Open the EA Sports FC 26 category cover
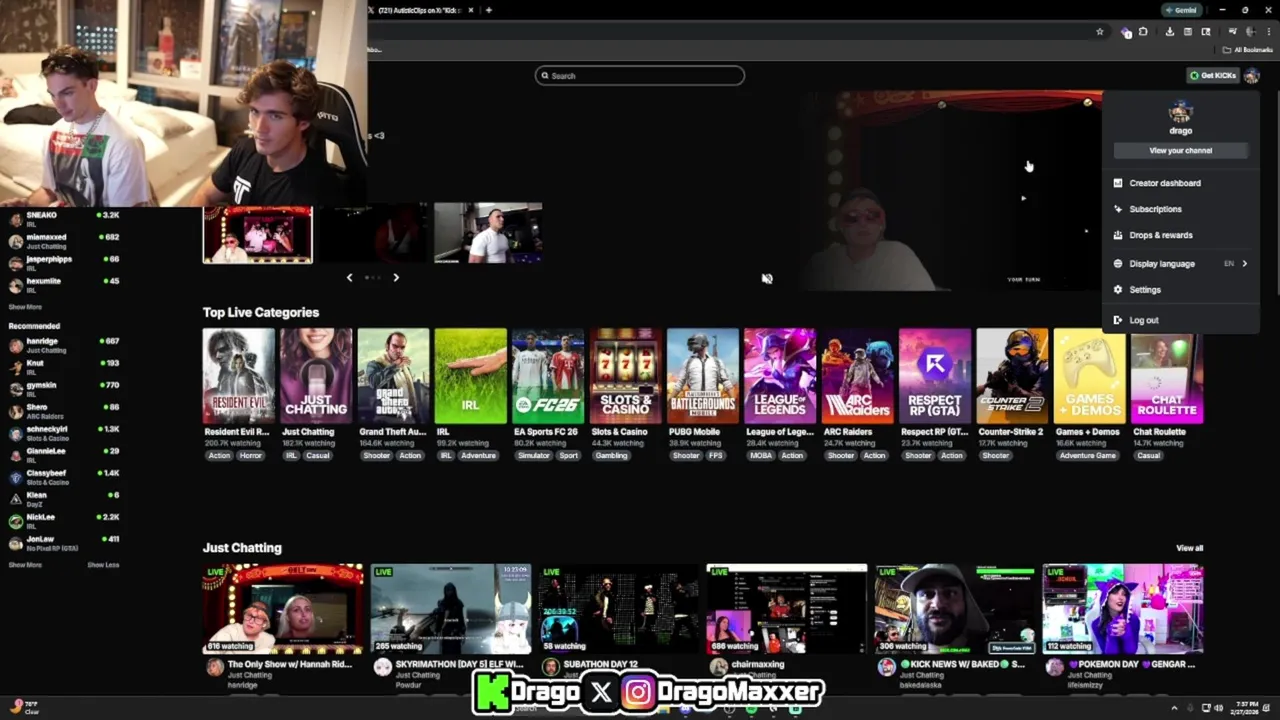 (x=548, y=376)
